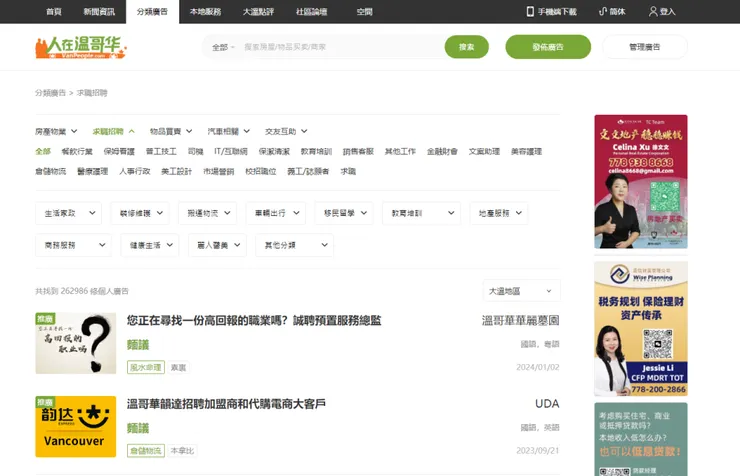Click the 發佈廣告 button
This screenshot has height=476, width=740.
(548, 47)
